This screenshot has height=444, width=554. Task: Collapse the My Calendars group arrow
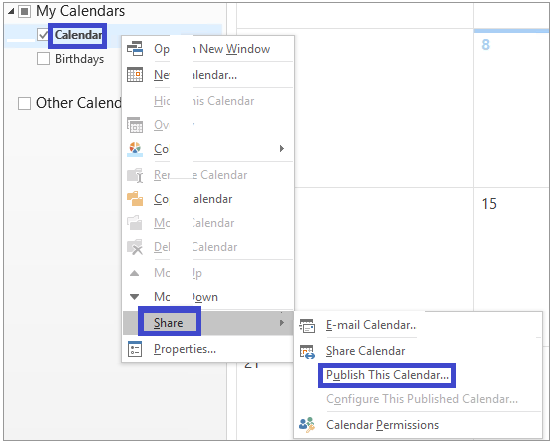pos(11,11)
